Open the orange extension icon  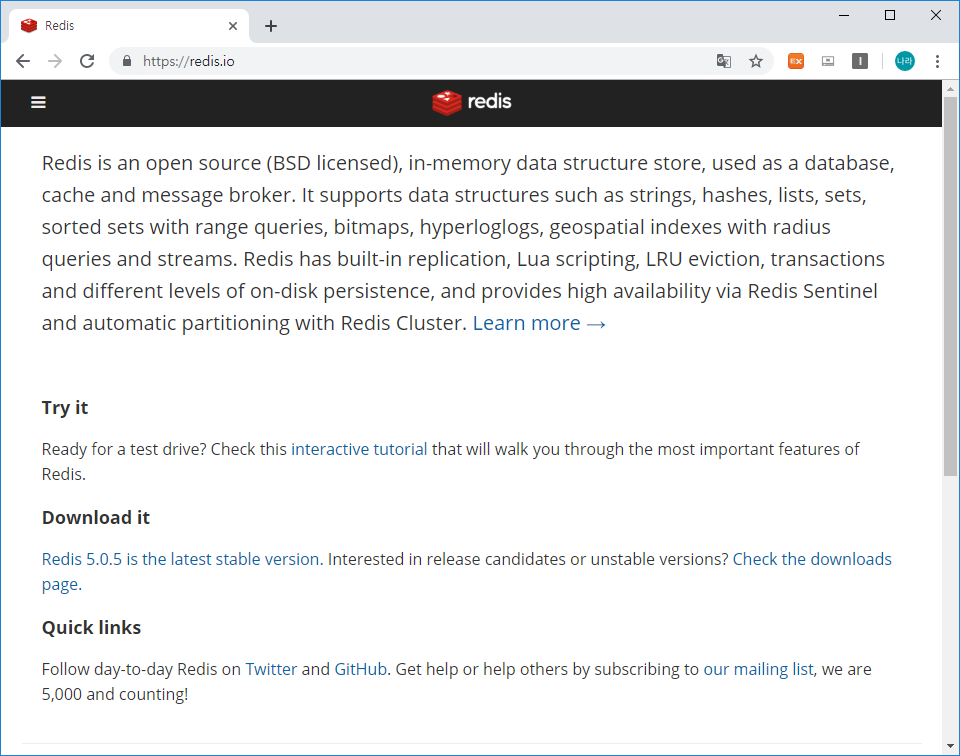point(796,61)
